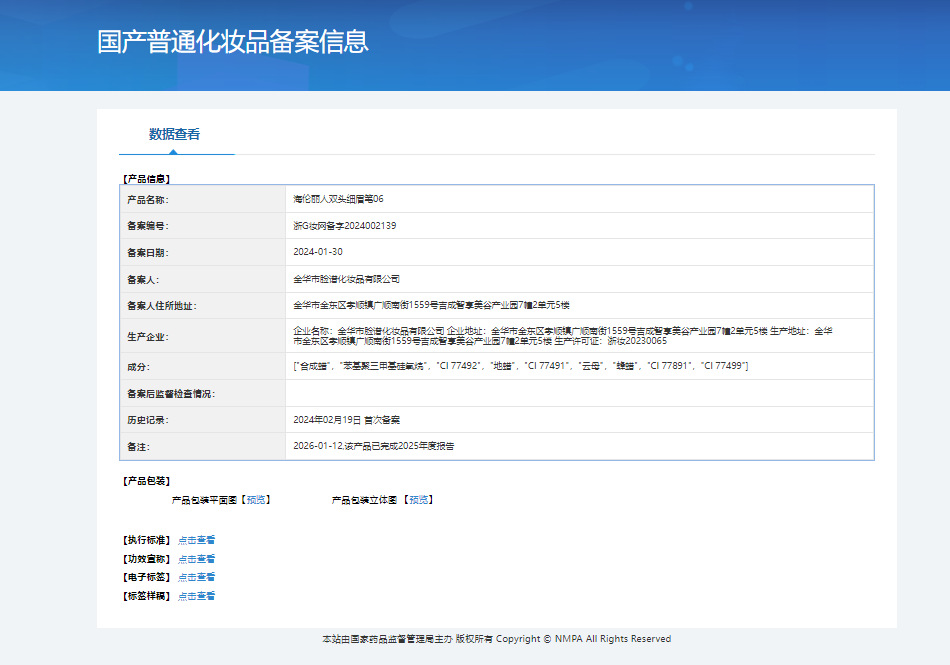
Task: Click the 产品名称 row label
Action: pos(148,200)
